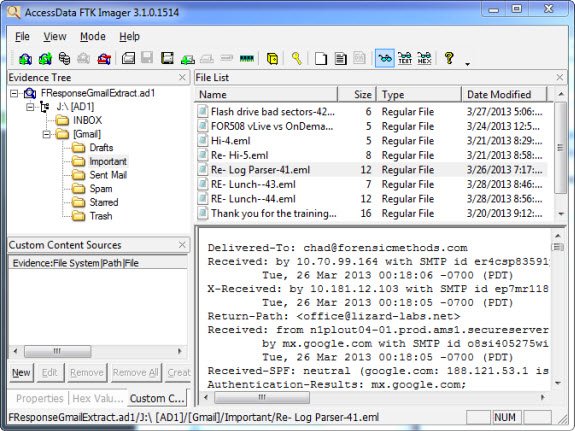The width and height of the screenshot is (575, 431).
Task: Open the Help menu
Action: (x=129, y=36)
